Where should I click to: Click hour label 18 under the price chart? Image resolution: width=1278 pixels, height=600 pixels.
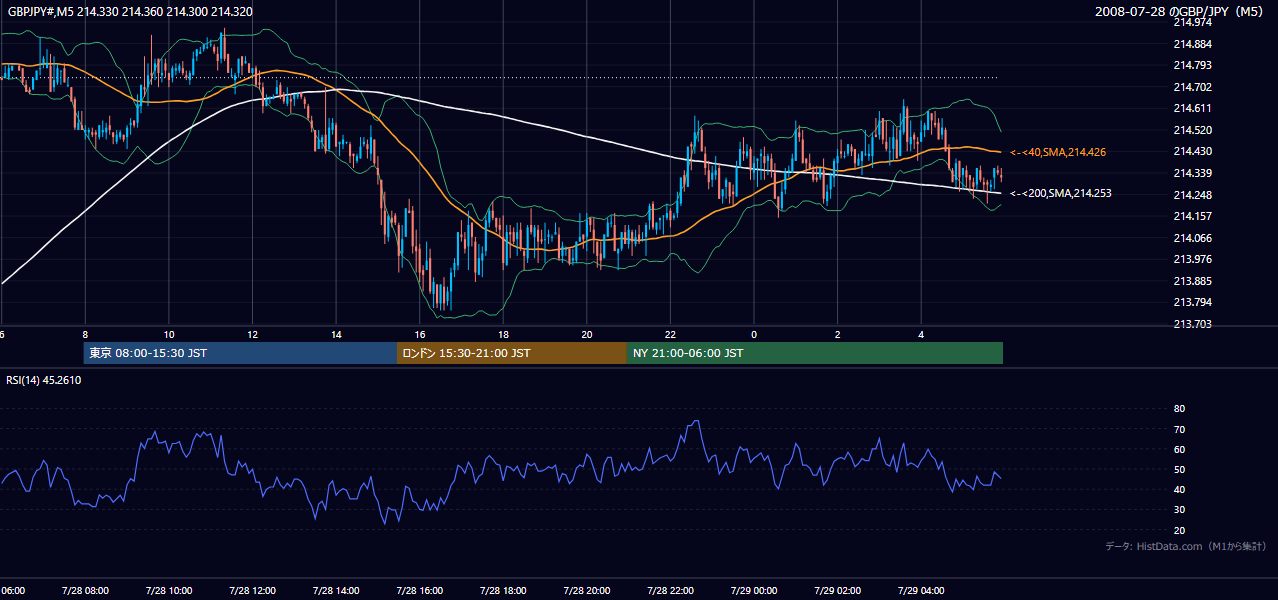click(503, 335)
